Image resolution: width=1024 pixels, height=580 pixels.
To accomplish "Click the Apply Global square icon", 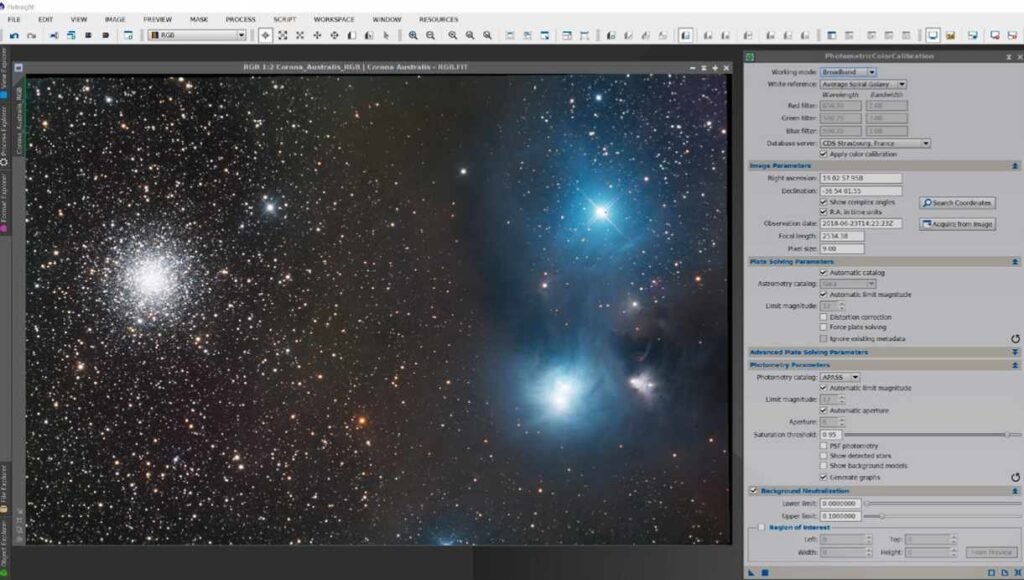I will (765, 573).
